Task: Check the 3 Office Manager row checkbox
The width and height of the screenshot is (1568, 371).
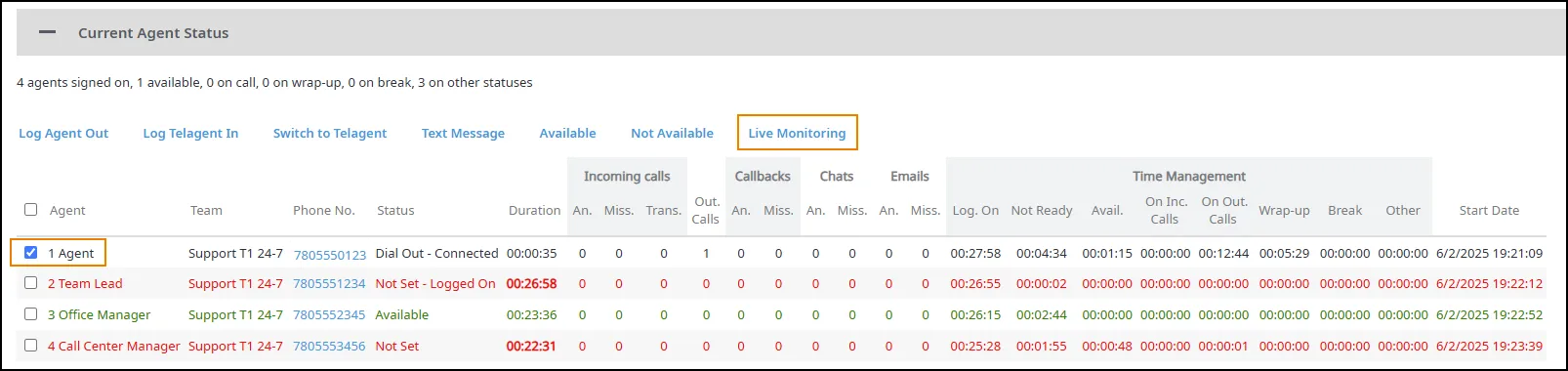Action: [30, 314]
